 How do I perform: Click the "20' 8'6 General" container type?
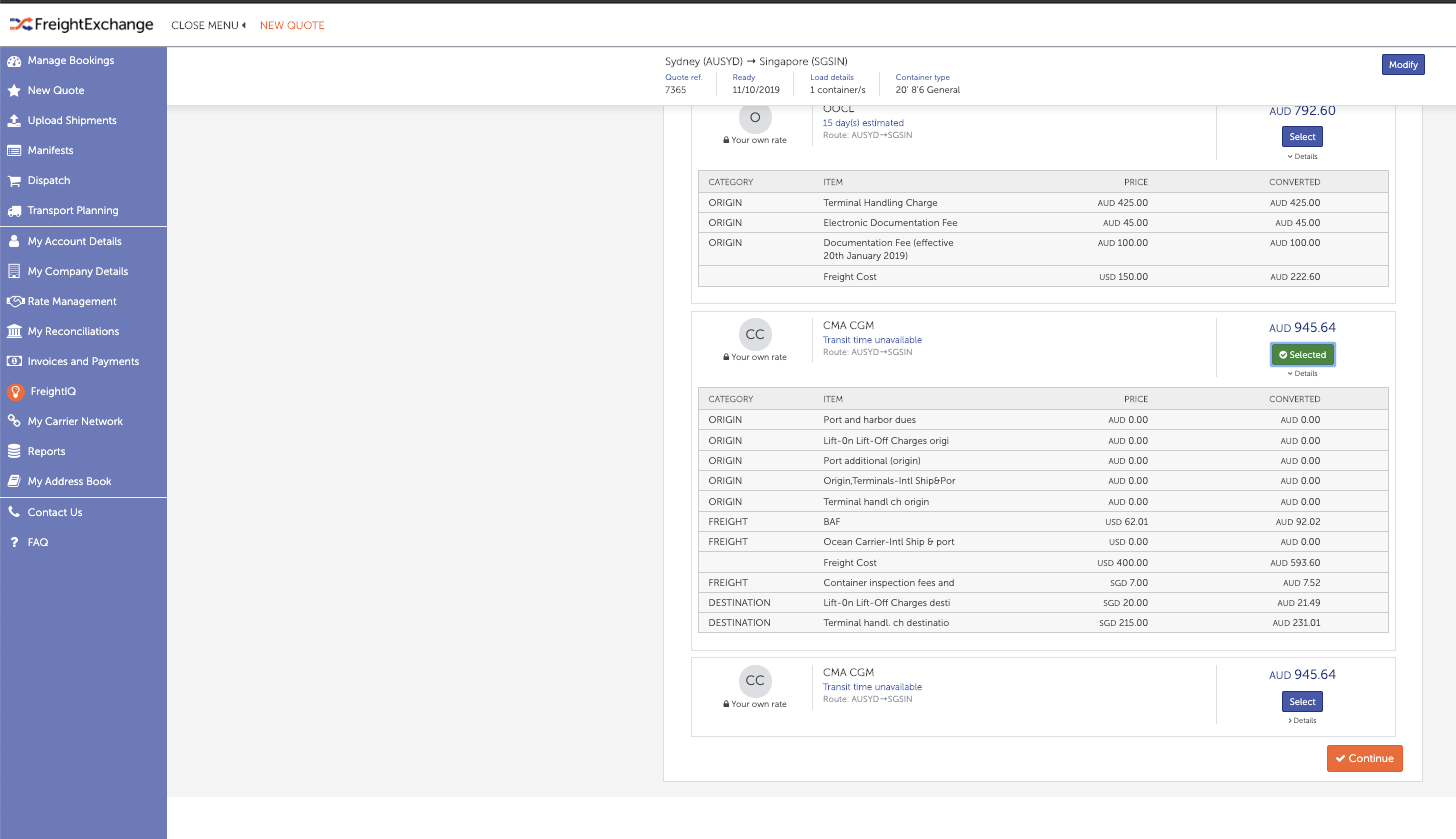(928, 90)
